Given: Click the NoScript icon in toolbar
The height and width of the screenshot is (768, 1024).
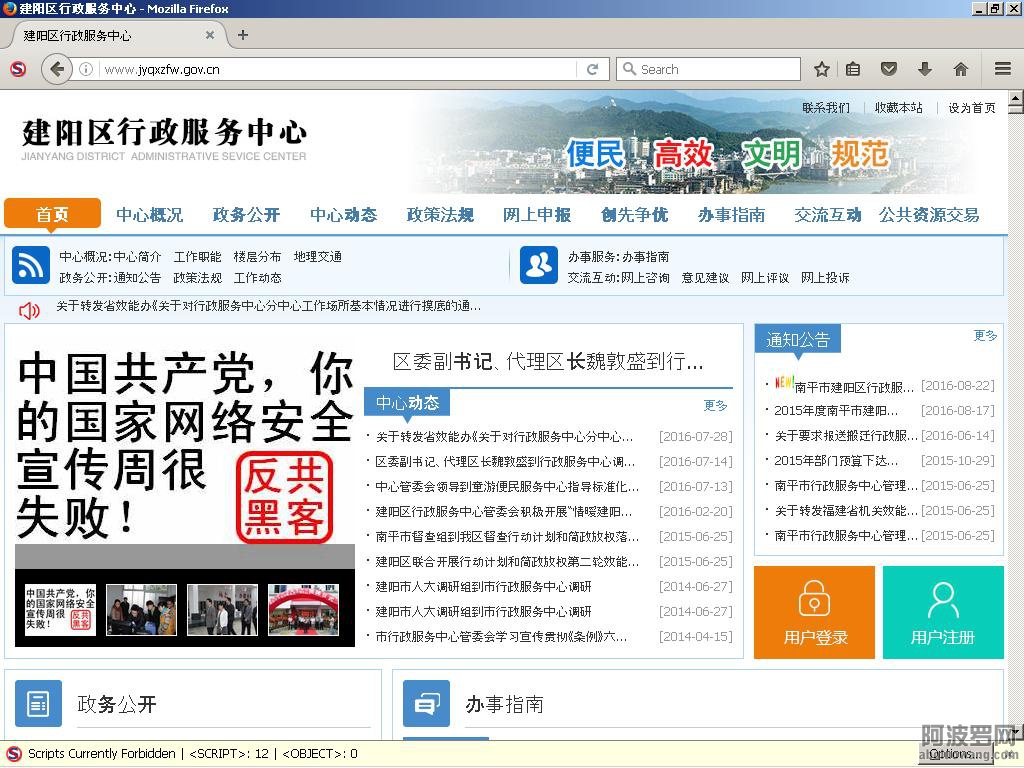Looking at the screenshot, I should point(17,69).
